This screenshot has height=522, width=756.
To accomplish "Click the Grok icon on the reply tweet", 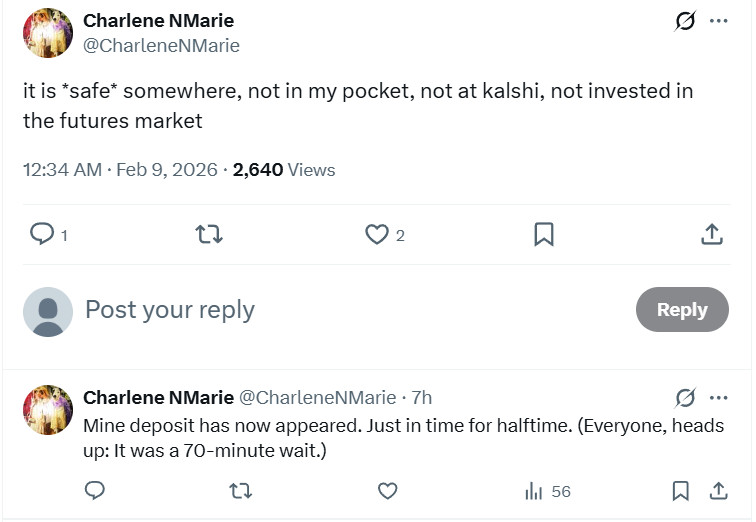I will coord(685,397).
